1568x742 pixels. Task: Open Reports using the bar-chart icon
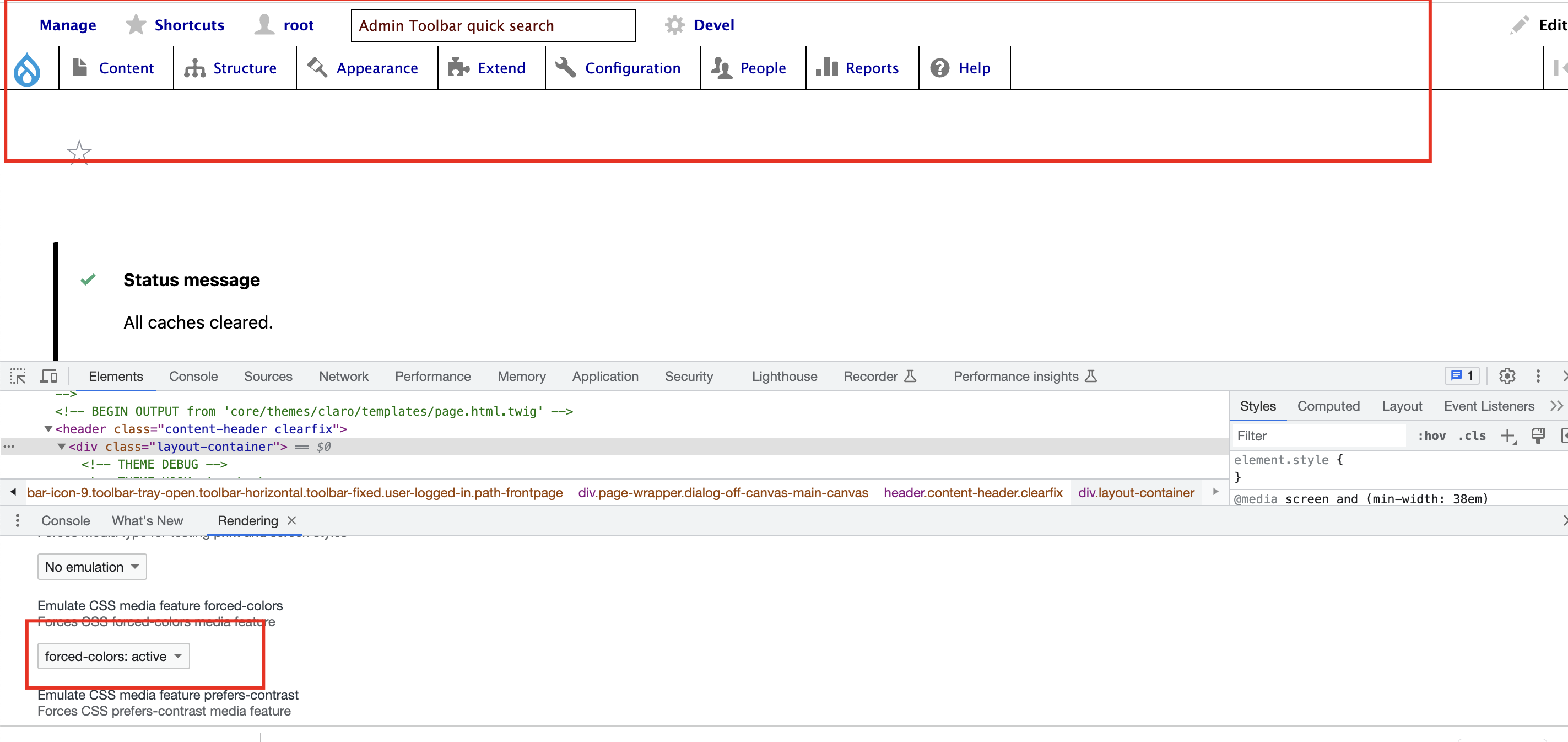826,68
